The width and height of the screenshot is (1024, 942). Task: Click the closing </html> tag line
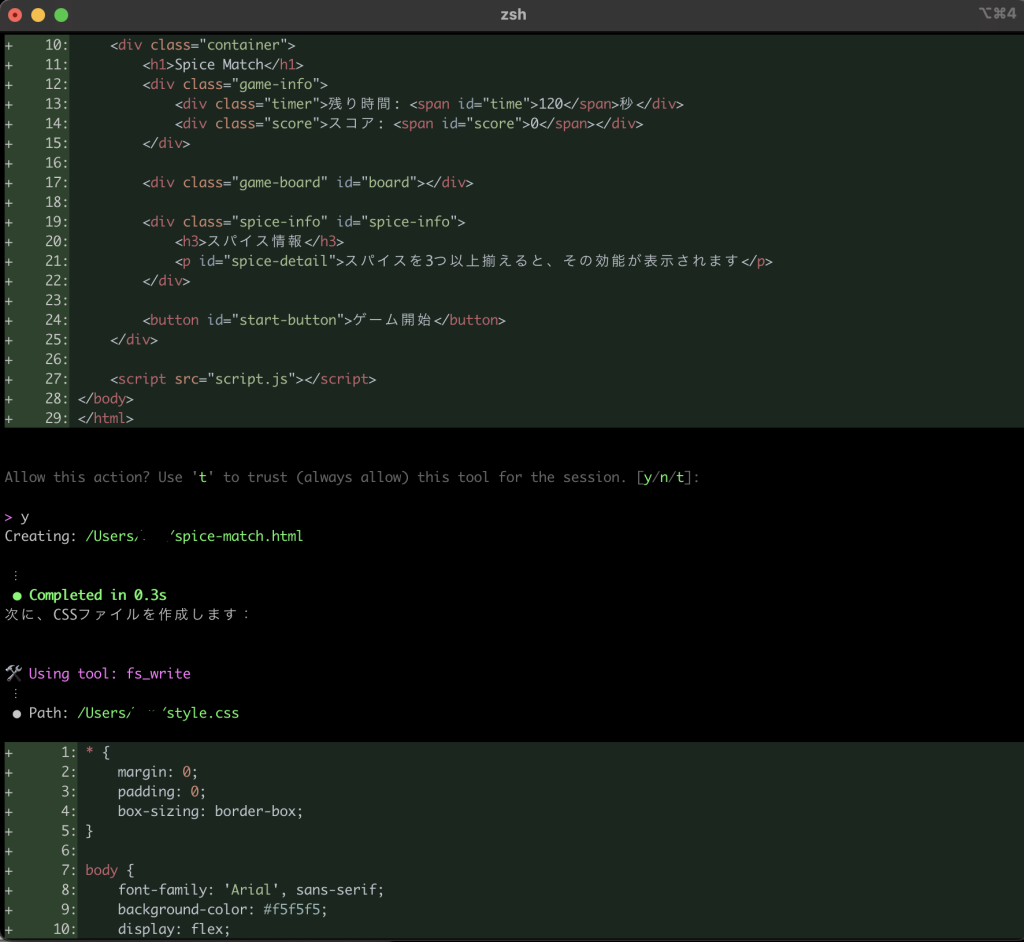point(105,418)
